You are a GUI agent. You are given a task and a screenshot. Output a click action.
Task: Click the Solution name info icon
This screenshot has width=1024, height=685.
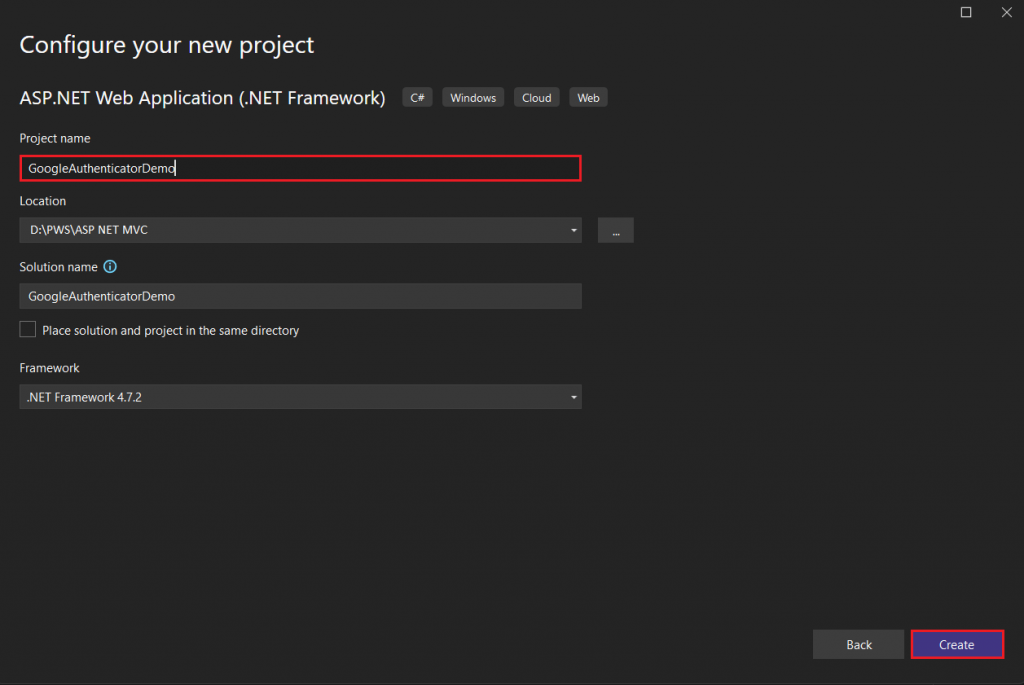coord(110,266)
